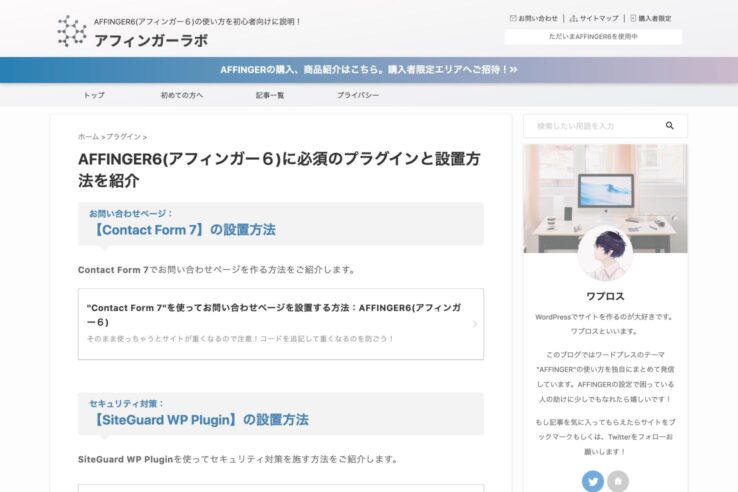Click the アフィンガーラボ site title
Viewport: 738px width, 492px height.
(x=151, y=40)
